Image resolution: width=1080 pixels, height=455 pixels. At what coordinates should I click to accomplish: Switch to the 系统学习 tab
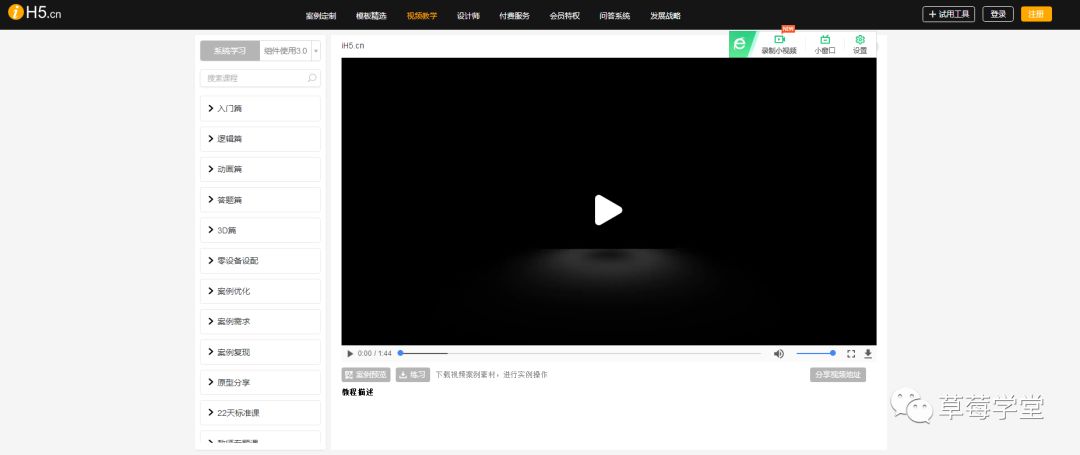coord(230,51)
